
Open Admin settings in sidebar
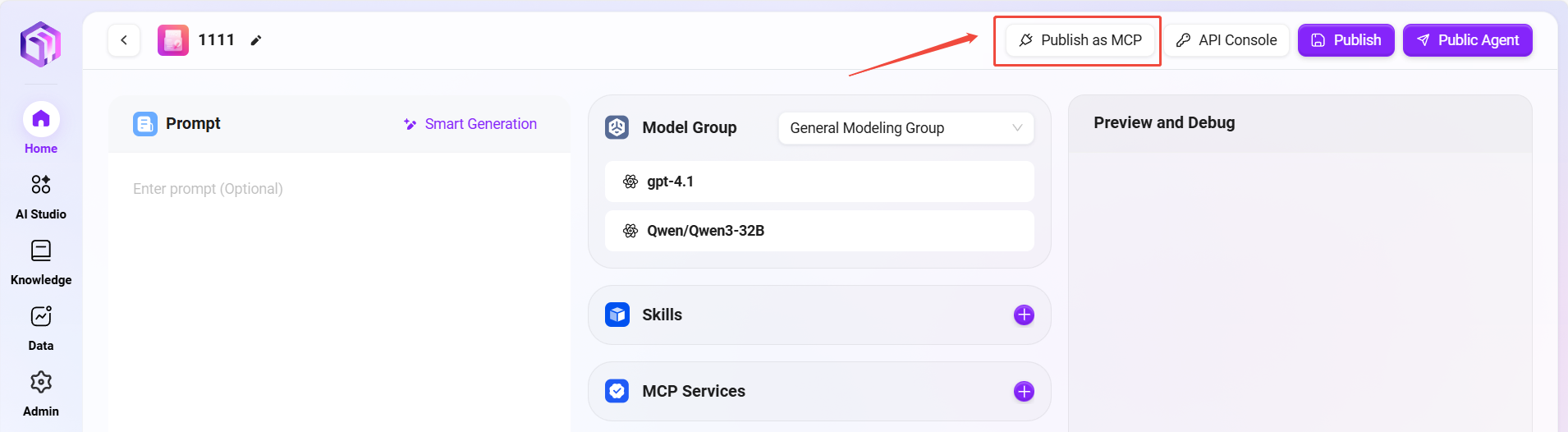click(41, 392)
